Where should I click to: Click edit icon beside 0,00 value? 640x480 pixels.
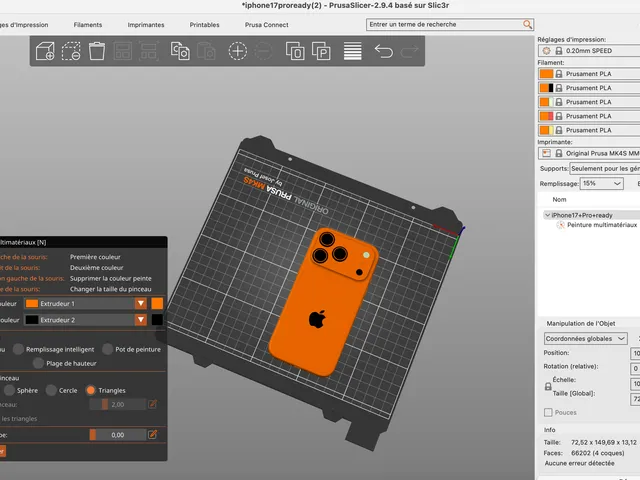click(153, 434)
